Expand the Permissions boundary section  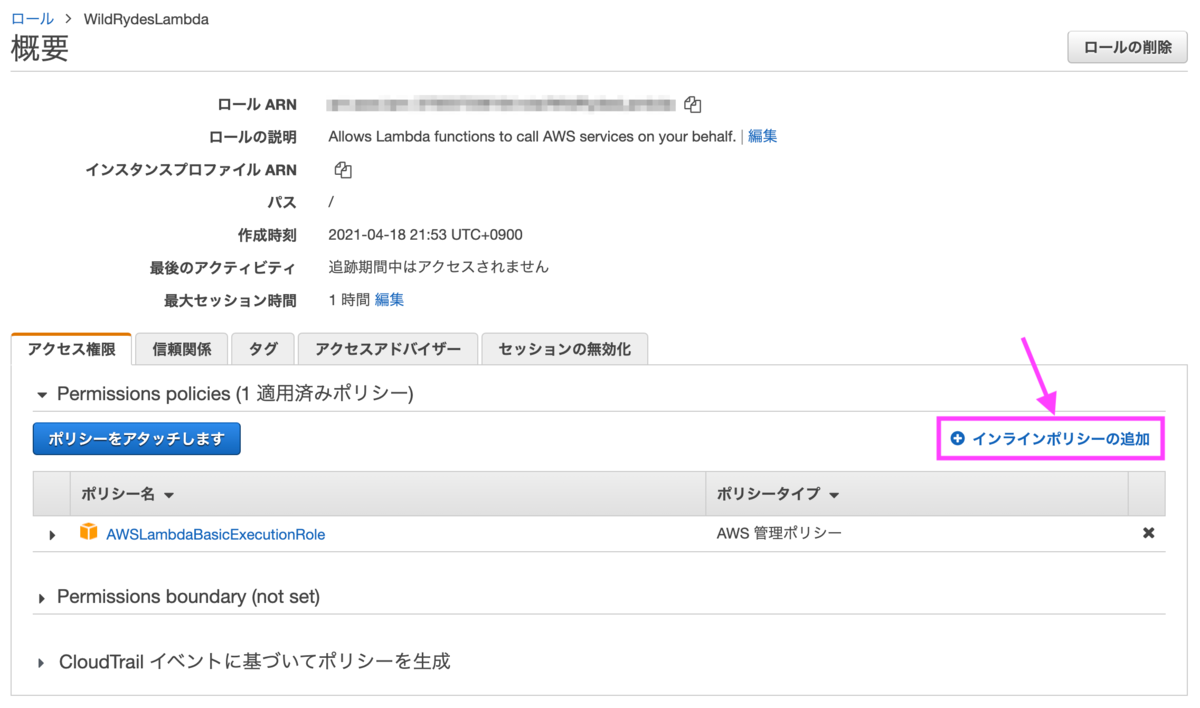coord(42,598)
